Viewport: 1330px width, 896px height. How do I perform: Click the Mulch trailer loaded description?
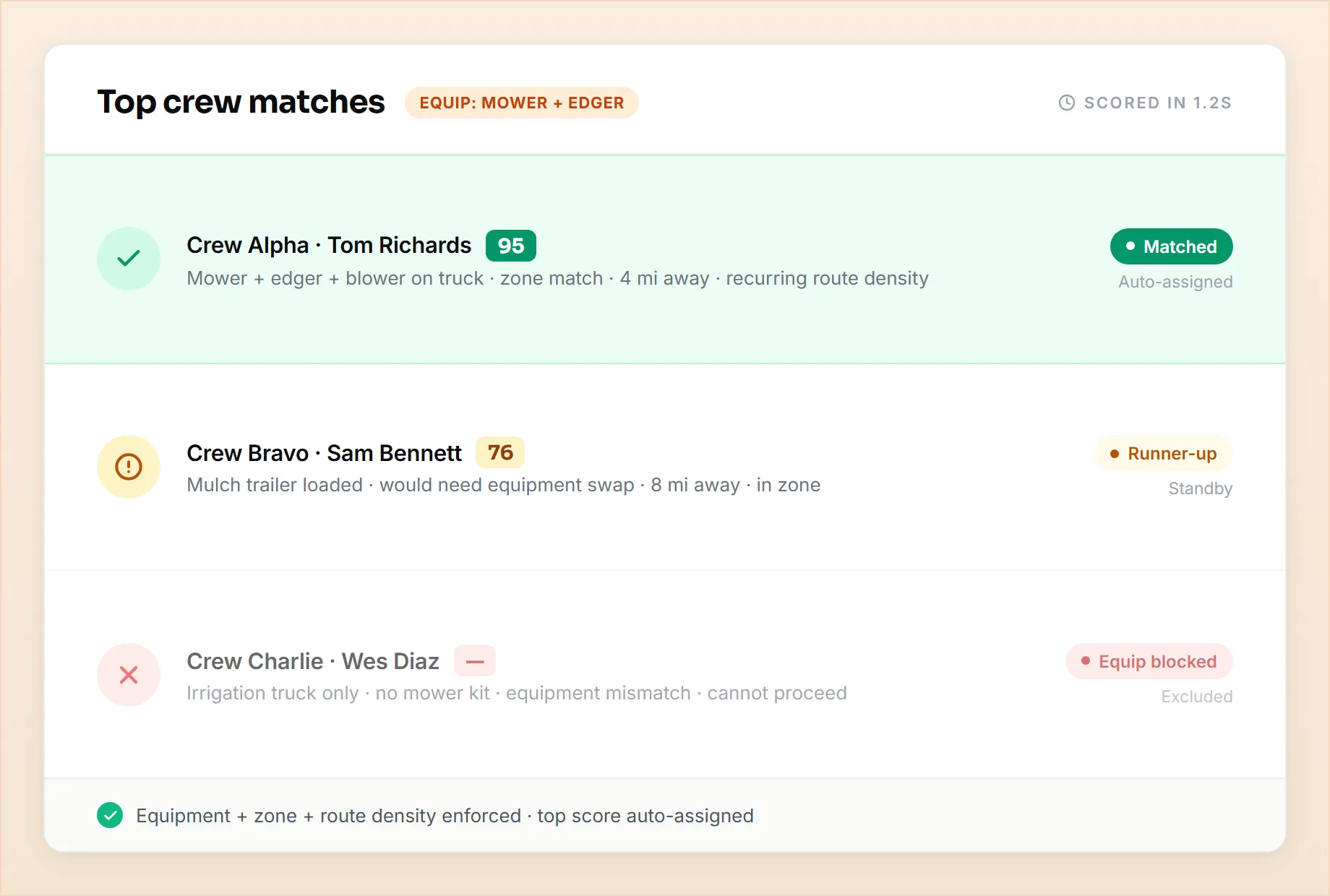pyautogui.click(x=504, y=485)
